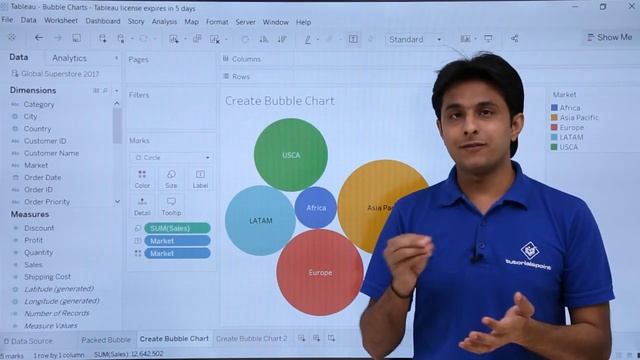Click the New Worksheet toolbar icon
Viewport: 640px width, 360px height.
tap(174, 39)
